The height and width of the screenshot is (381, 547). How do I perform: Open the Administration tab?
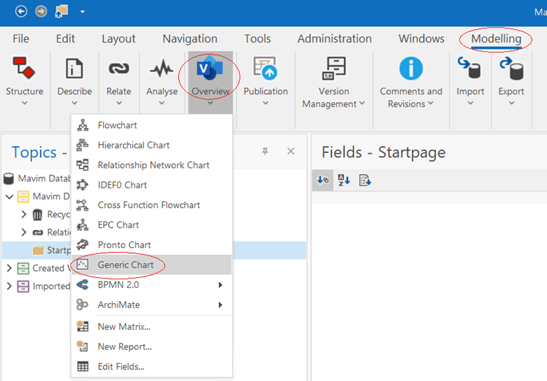(x=334, y=39)
